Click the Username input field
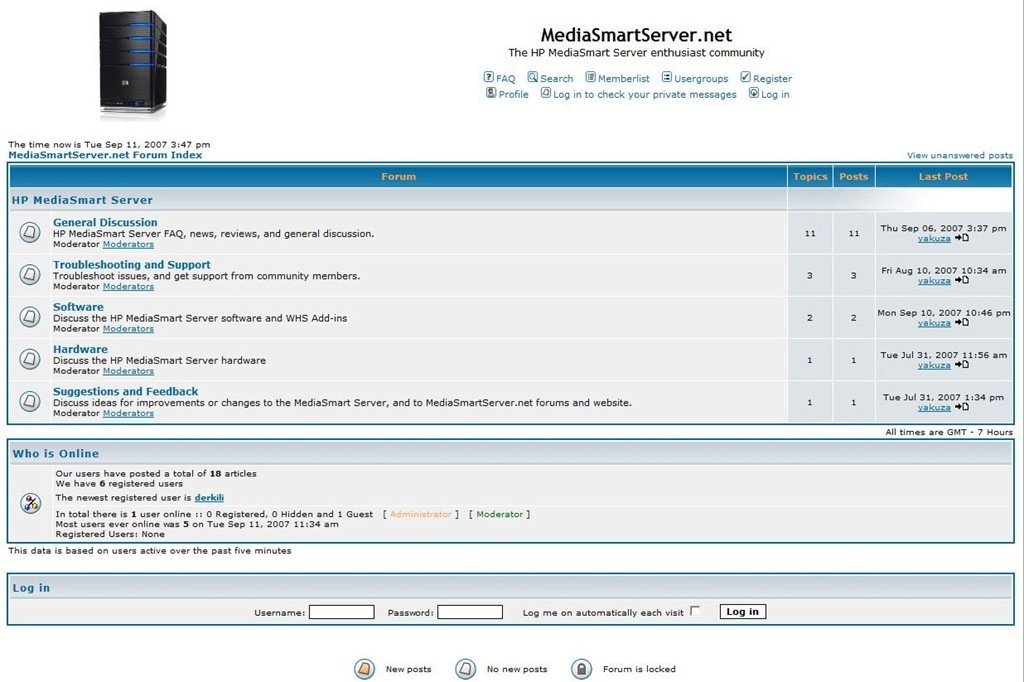Image resolution: width=1024 pixels, height=682 pixels. click(x=342, y=612)
